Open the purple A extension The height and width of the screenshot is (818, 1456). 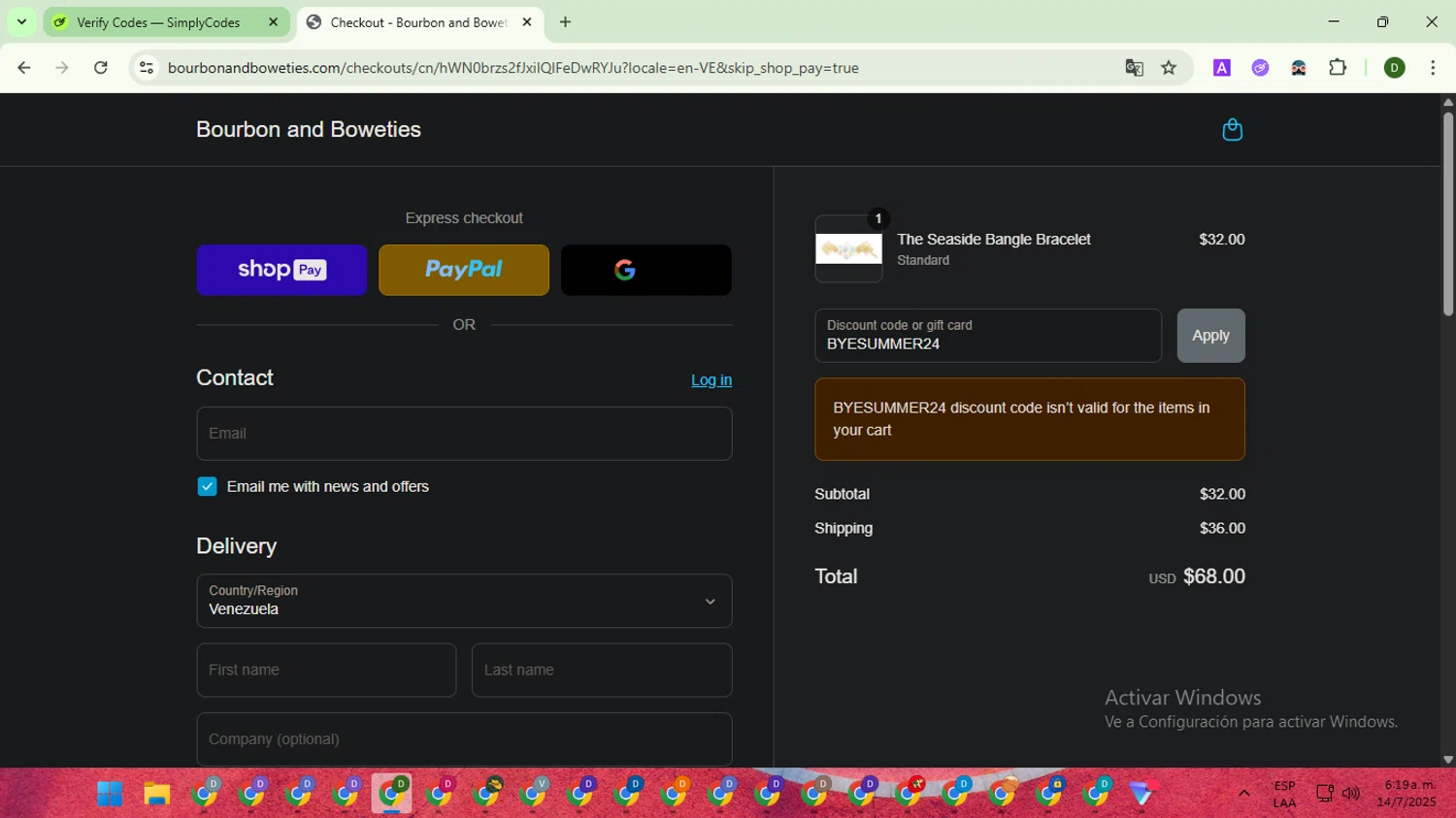pyautogui.click(x=1222, y=68)
